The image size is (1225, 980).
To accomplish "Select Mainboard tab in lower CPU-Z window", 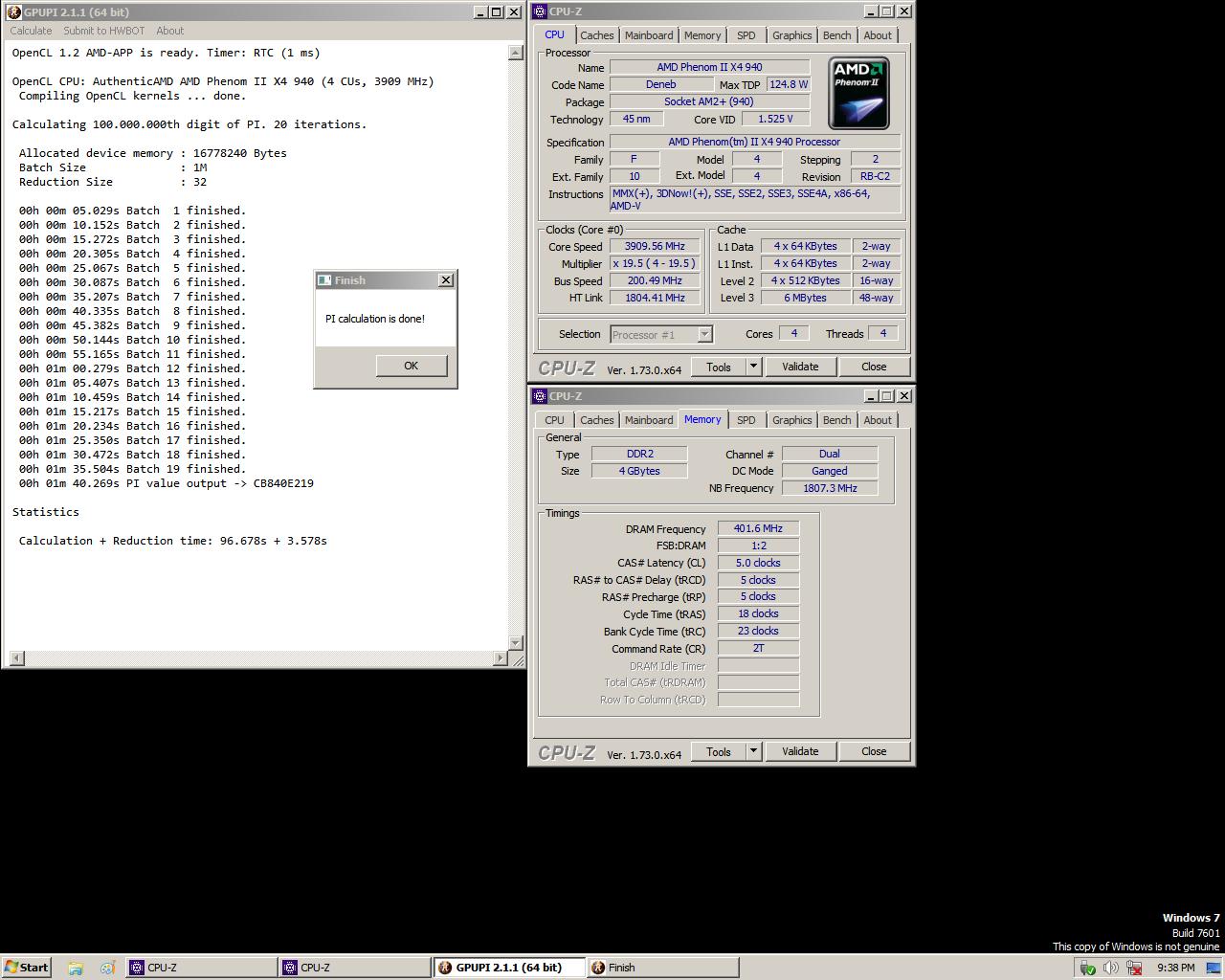I will (648, 420).
